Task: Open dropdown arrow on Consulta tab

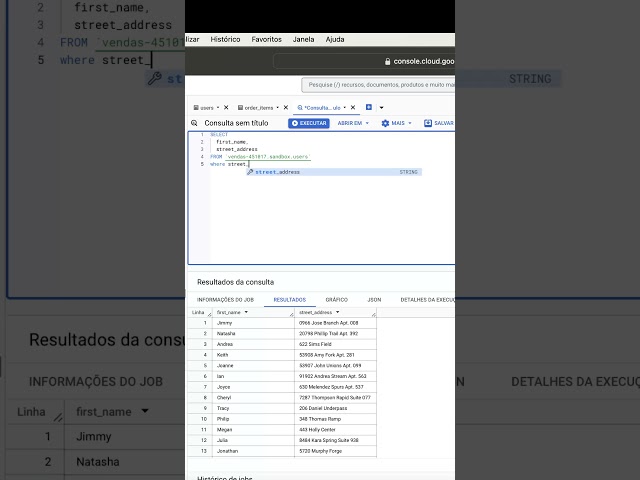Action: pos(344,108)
